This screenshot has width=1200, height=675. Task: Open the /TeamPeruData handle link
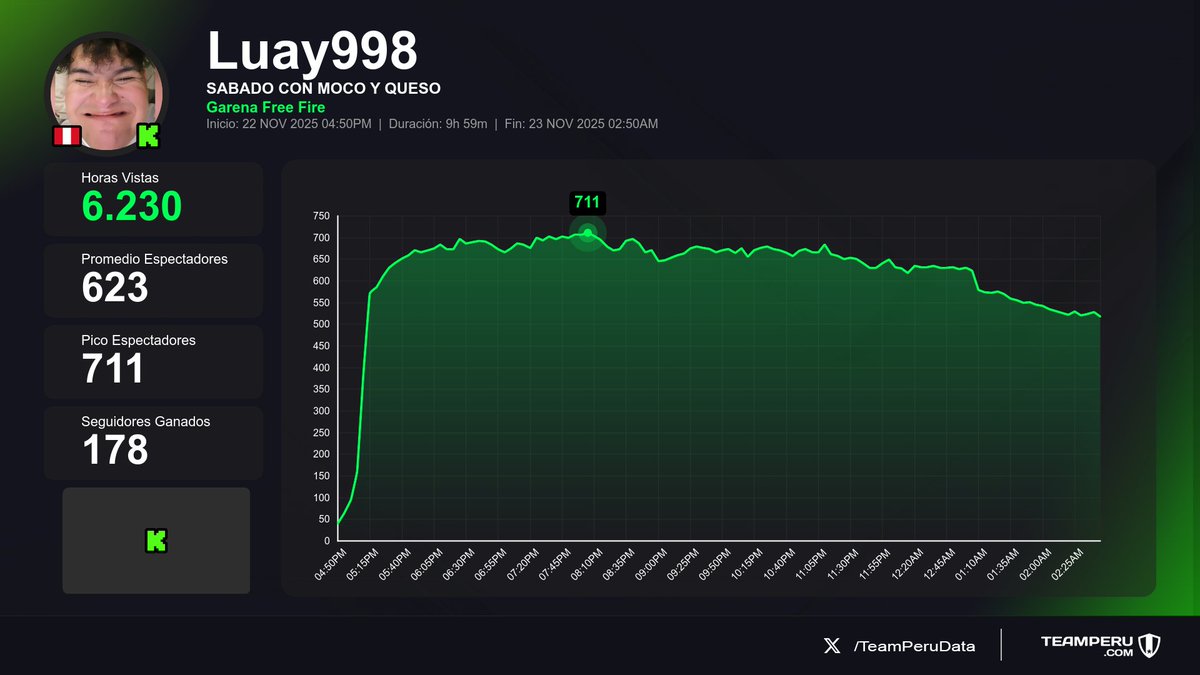coord(914,646)
